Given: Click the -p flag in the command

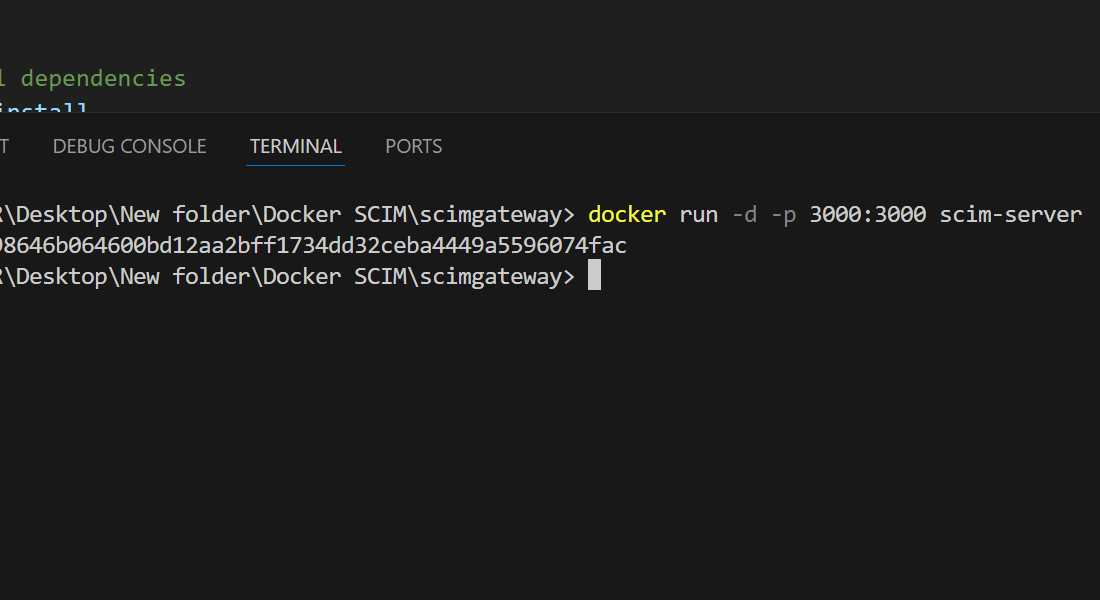Looking at the screenshot, I should 784,214.
